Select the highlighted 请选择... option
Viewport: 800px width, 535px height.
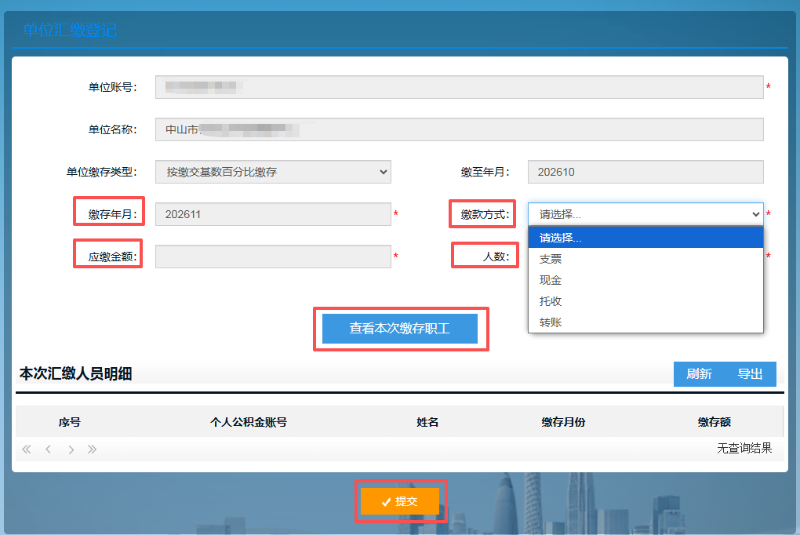pos(646,238)
